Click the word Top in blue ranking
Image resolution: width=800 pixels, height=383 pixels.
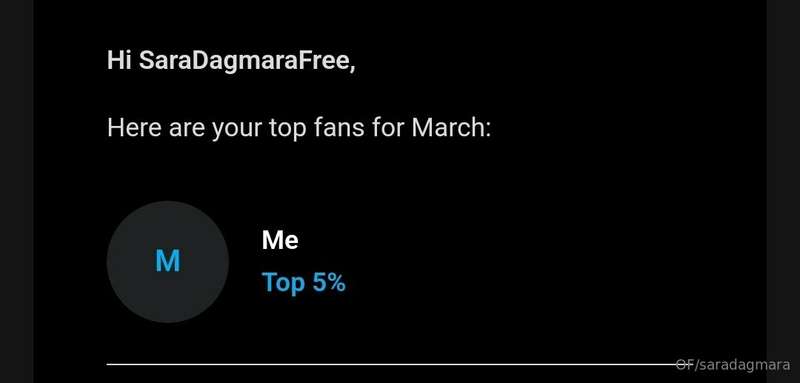tap(283, 283)
